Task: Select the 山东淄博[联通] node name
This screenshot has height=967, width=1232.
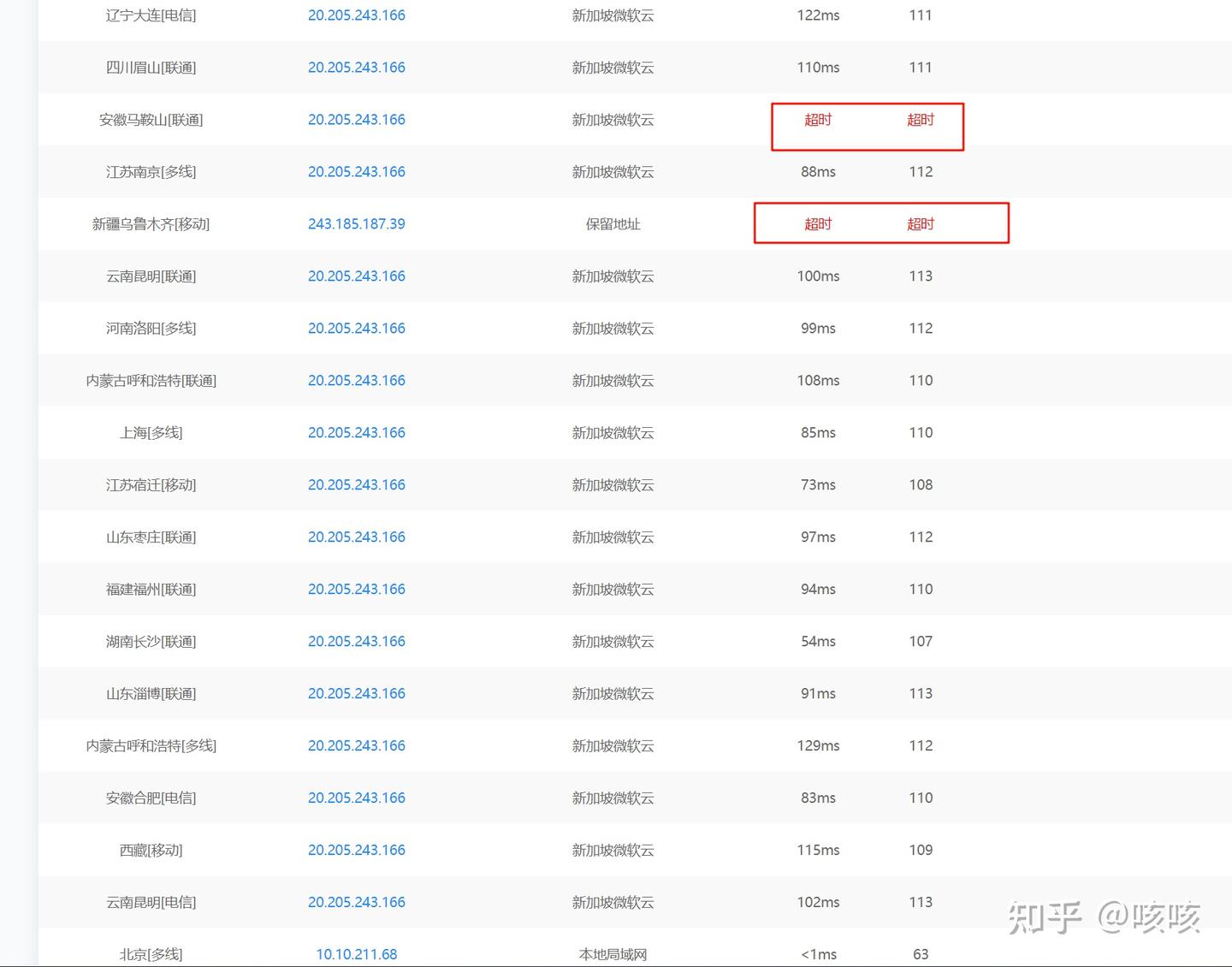Action: pos(151,694)
